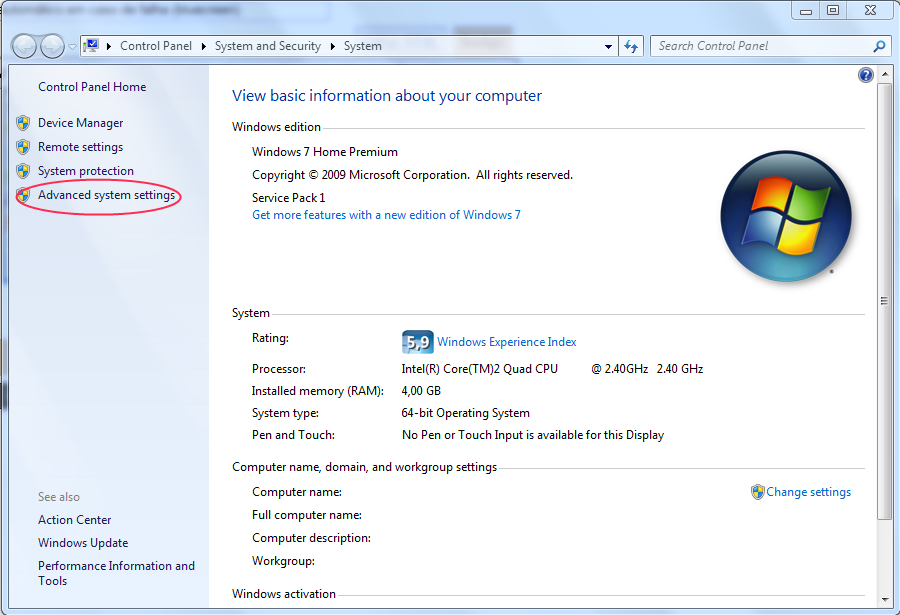Open the address bar history dropdown

pyautogui.click(x=608, y=47)
